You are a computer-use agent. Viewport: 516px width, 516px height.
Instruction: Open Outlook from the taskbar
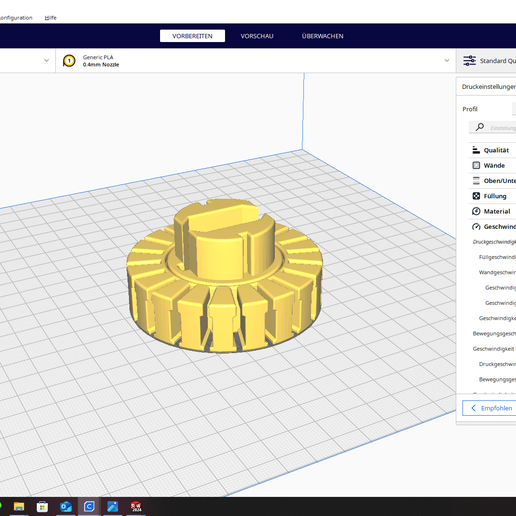(x=66, y=507)
